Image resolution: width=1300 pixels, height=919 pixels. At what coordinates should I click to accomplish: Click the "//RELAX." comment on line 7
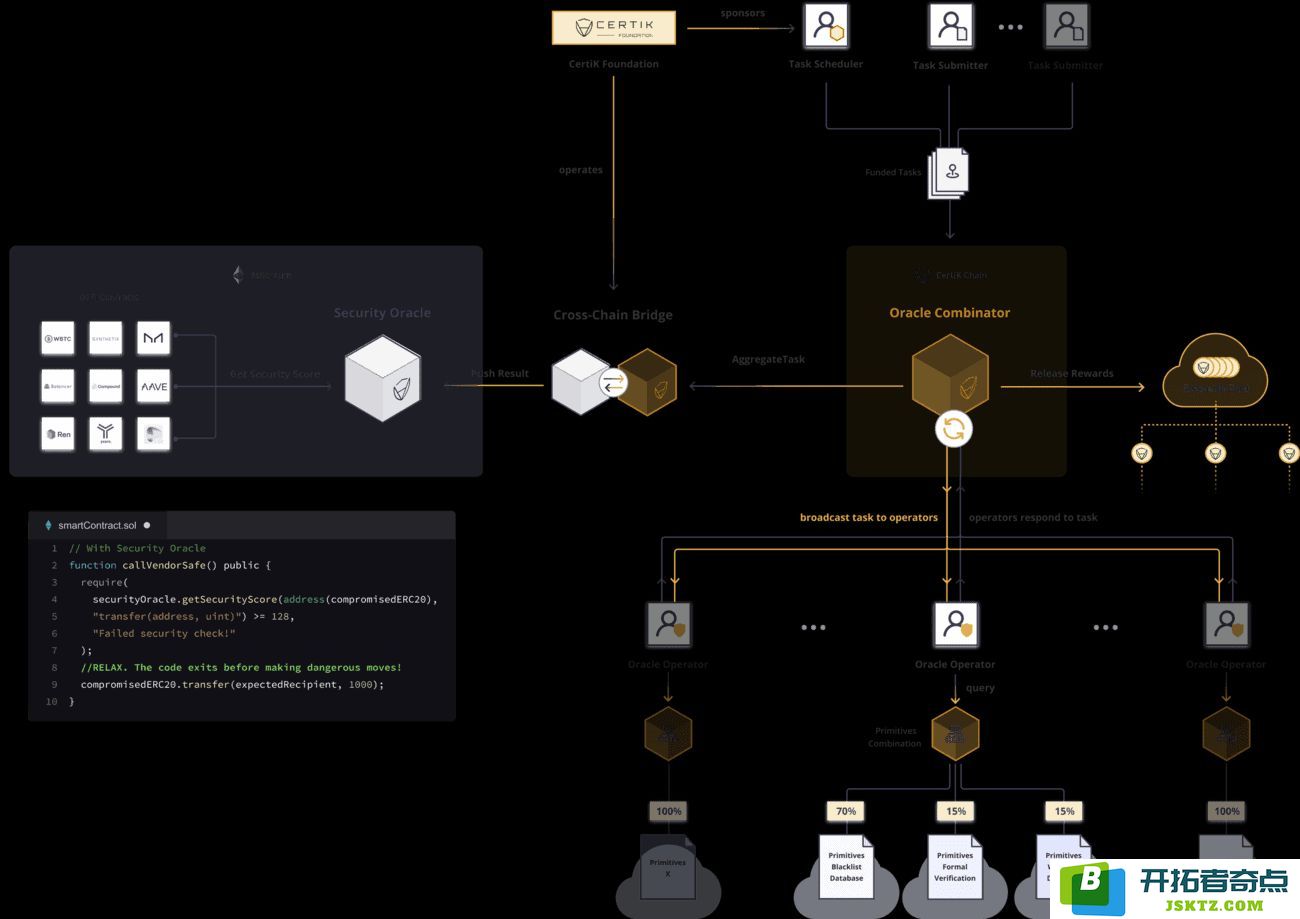tap(241, 667)
